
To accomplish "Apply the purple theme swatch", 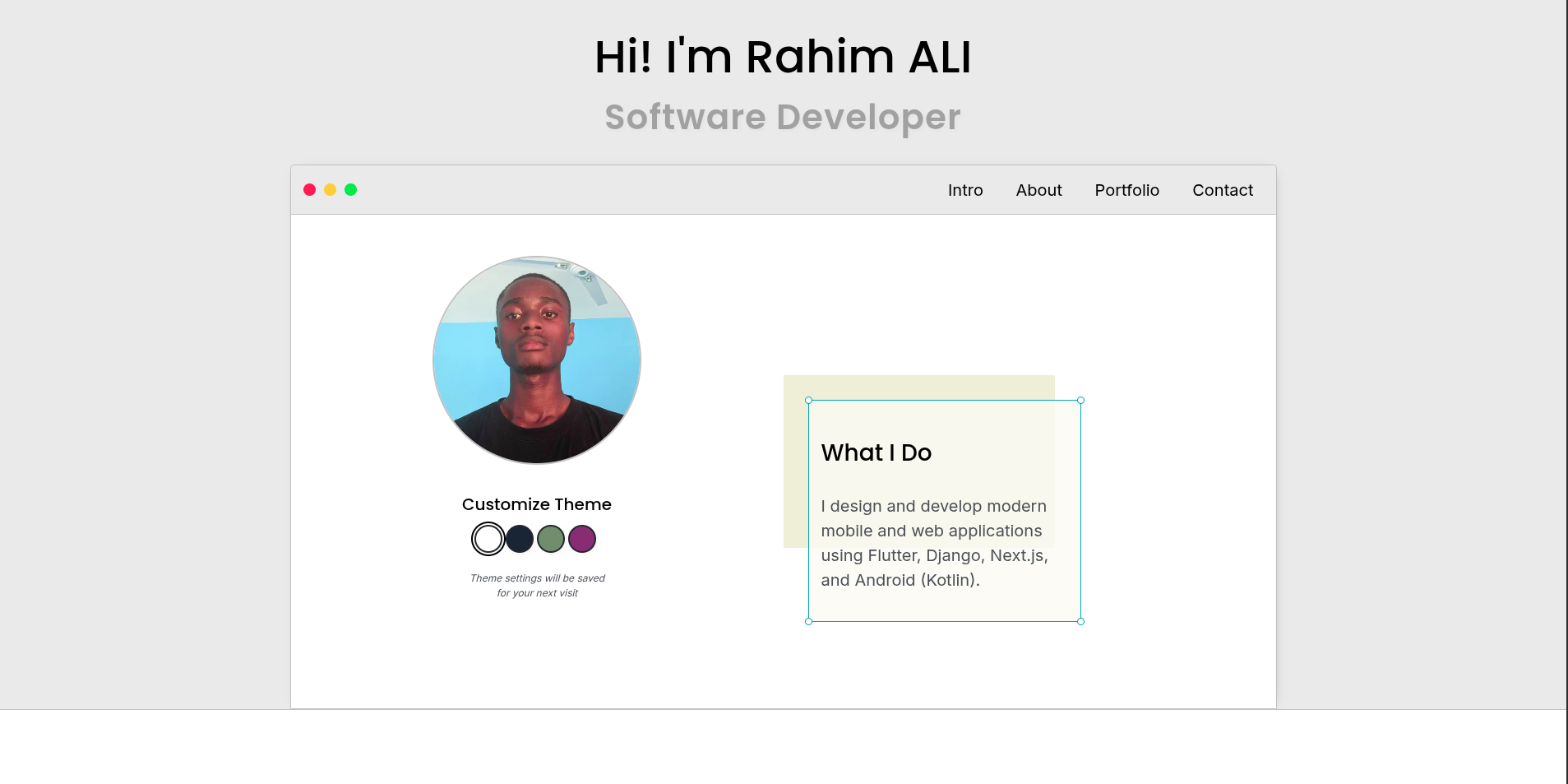I will click(582, 539).
